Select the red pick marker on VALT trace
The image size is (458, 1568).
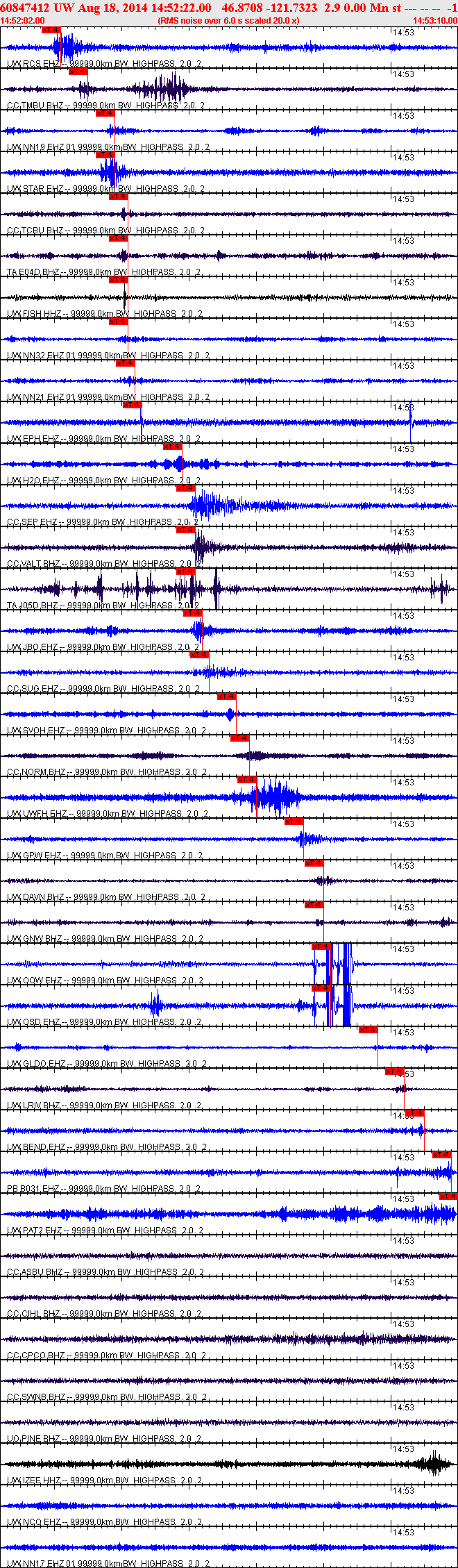click(185, 530)
